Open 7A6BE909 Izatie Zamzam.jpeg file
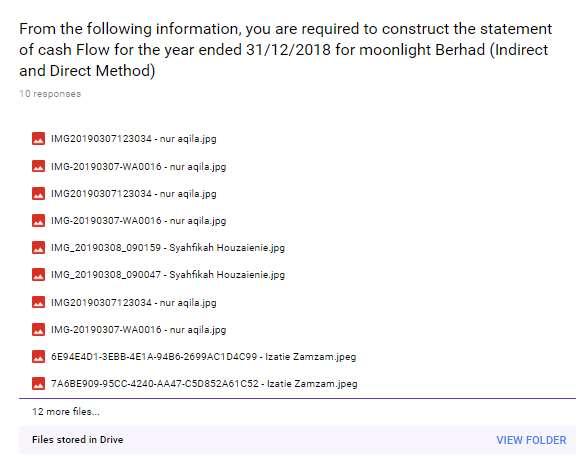This screenshot has width=585, height=462. pyautogui.click(x=204, y=384)
